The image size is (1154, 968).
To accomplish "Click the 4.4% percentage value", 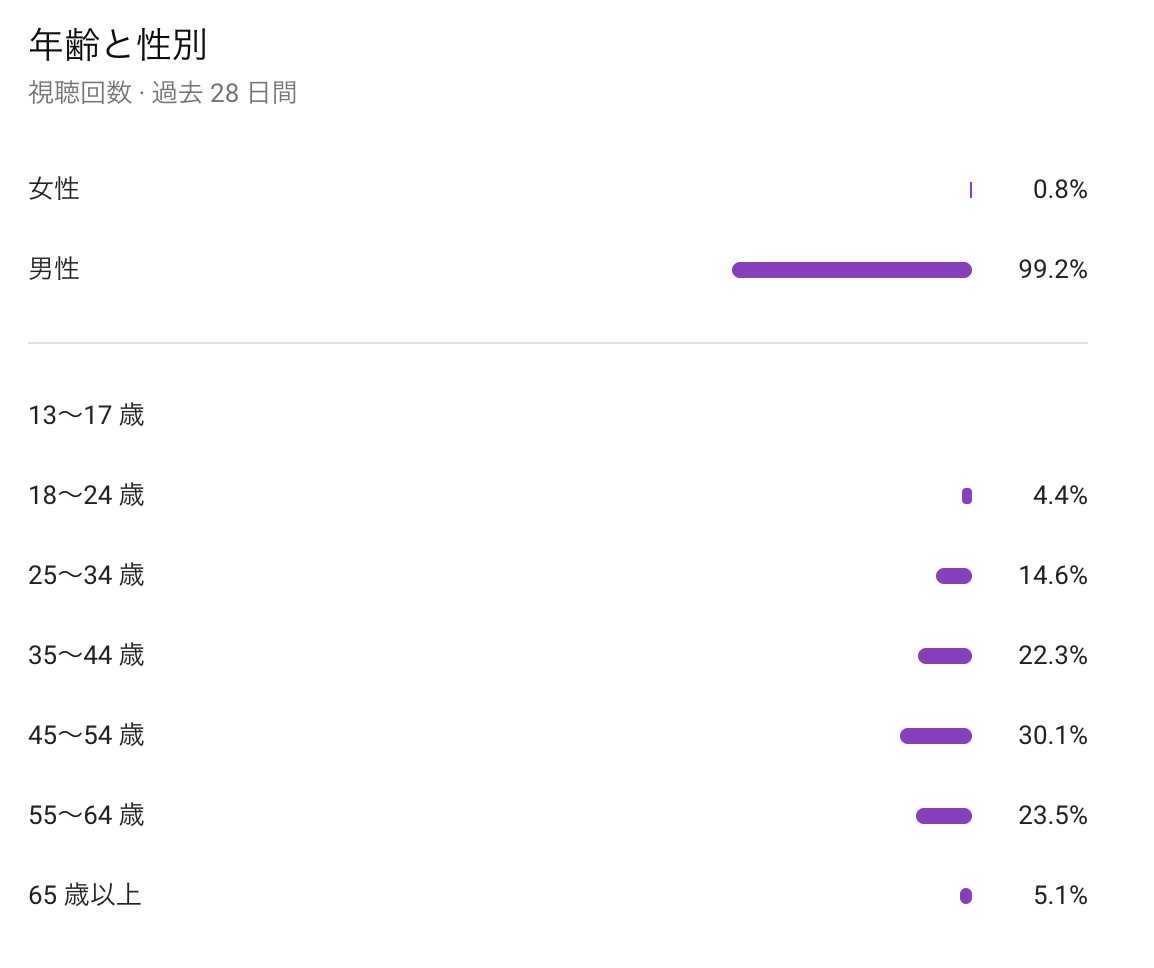I will pyautogui.click(x=1060, y=496).
